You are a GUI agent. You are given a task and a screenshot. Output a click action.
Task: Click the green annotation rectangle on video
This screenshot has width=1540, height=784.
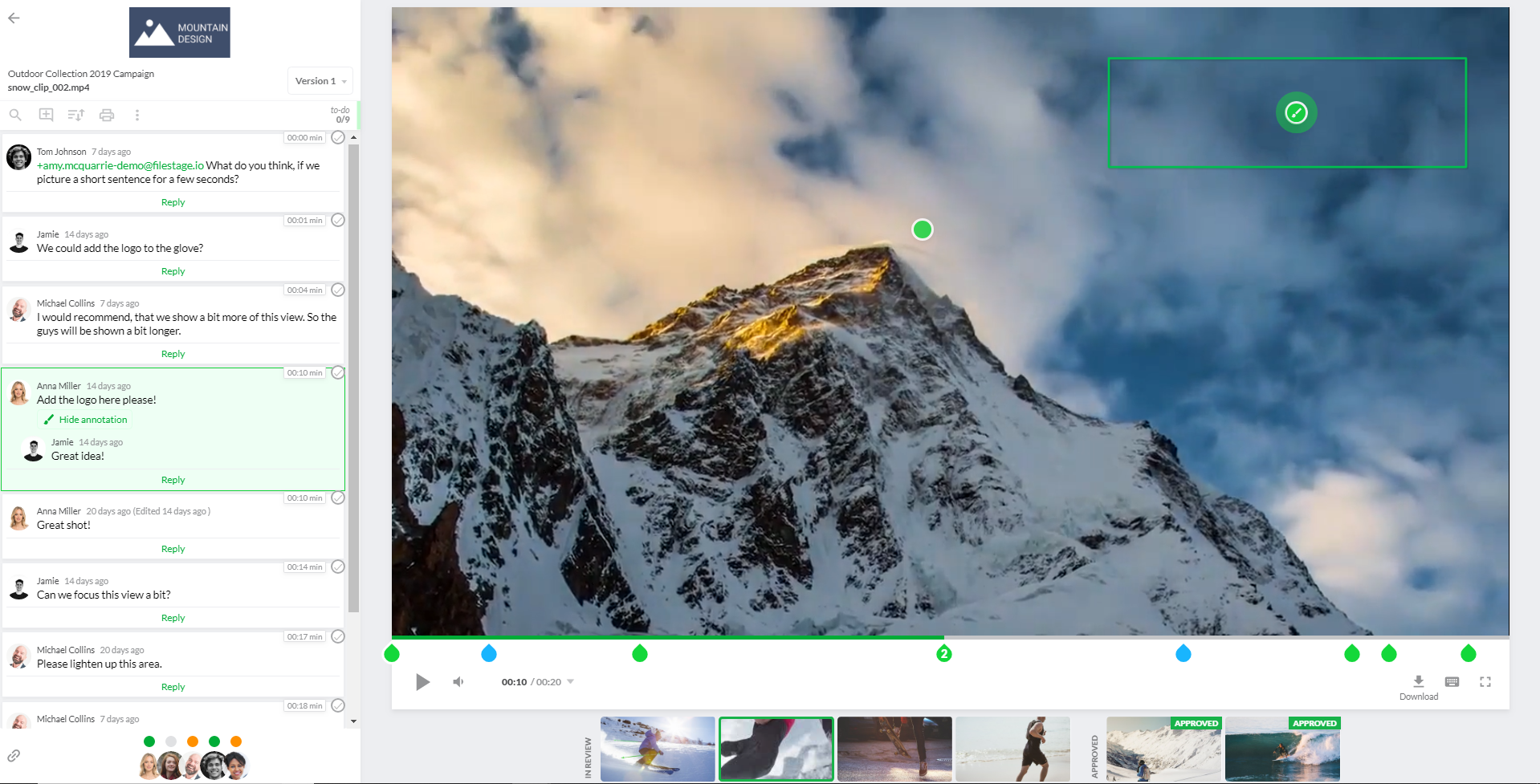[x=1287, y=112]
